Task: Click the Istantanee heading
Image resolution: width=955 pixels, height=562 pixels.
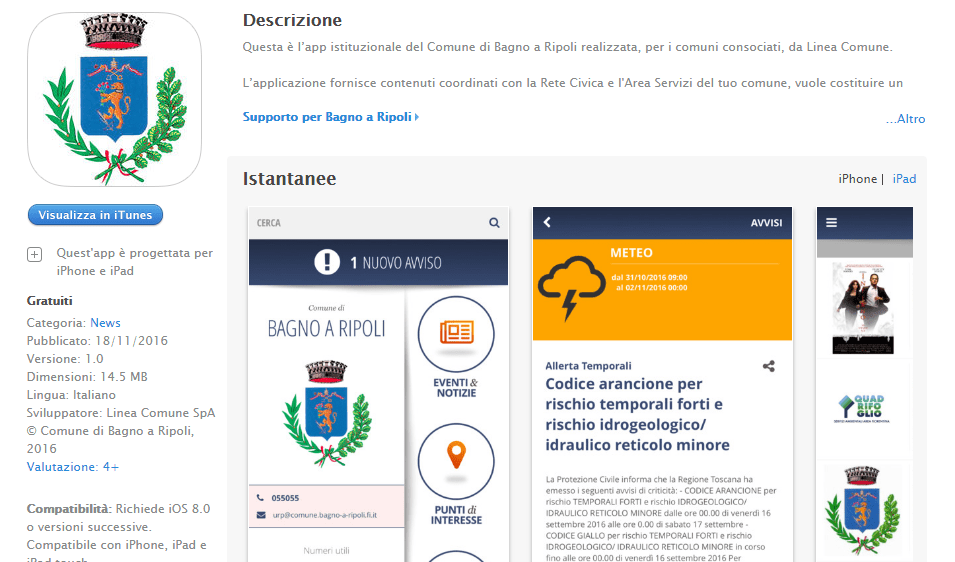Action: coord(289,178)
